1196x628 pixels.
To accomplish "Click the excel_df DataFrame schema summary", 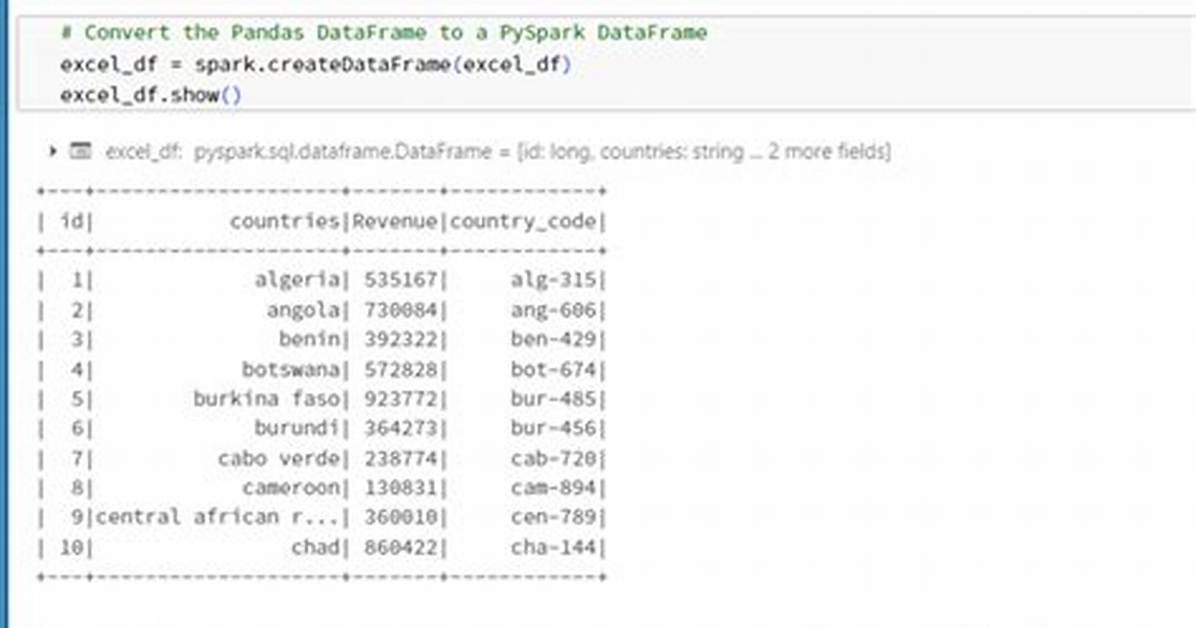I will coord(498,151).
